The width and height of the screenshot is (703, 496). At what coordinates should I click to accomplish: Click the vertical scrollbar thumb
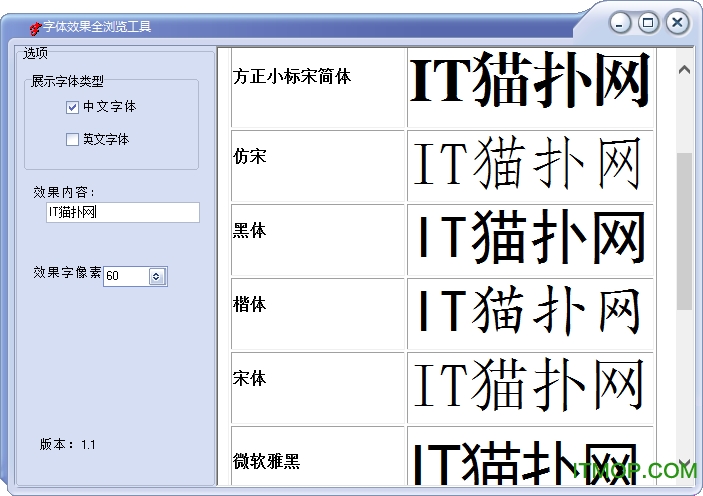coord(684,231)
